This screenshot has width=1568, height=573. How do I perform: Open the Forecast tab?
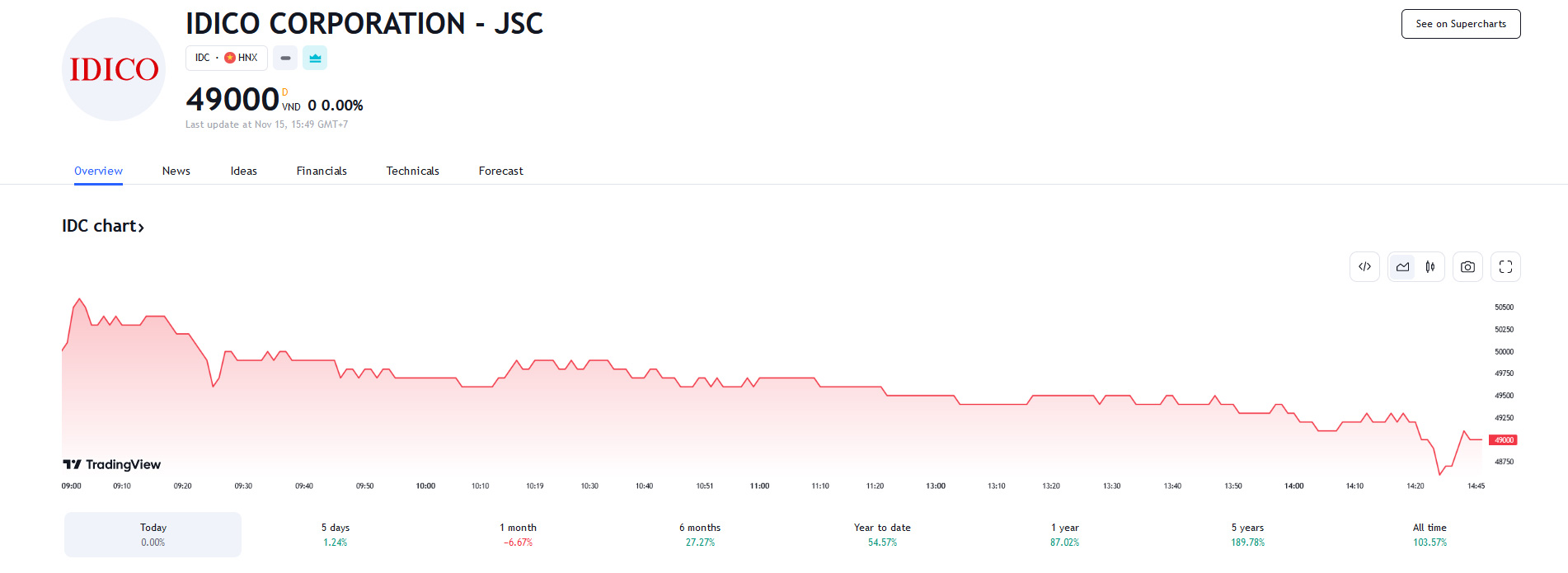click(500, 171)
